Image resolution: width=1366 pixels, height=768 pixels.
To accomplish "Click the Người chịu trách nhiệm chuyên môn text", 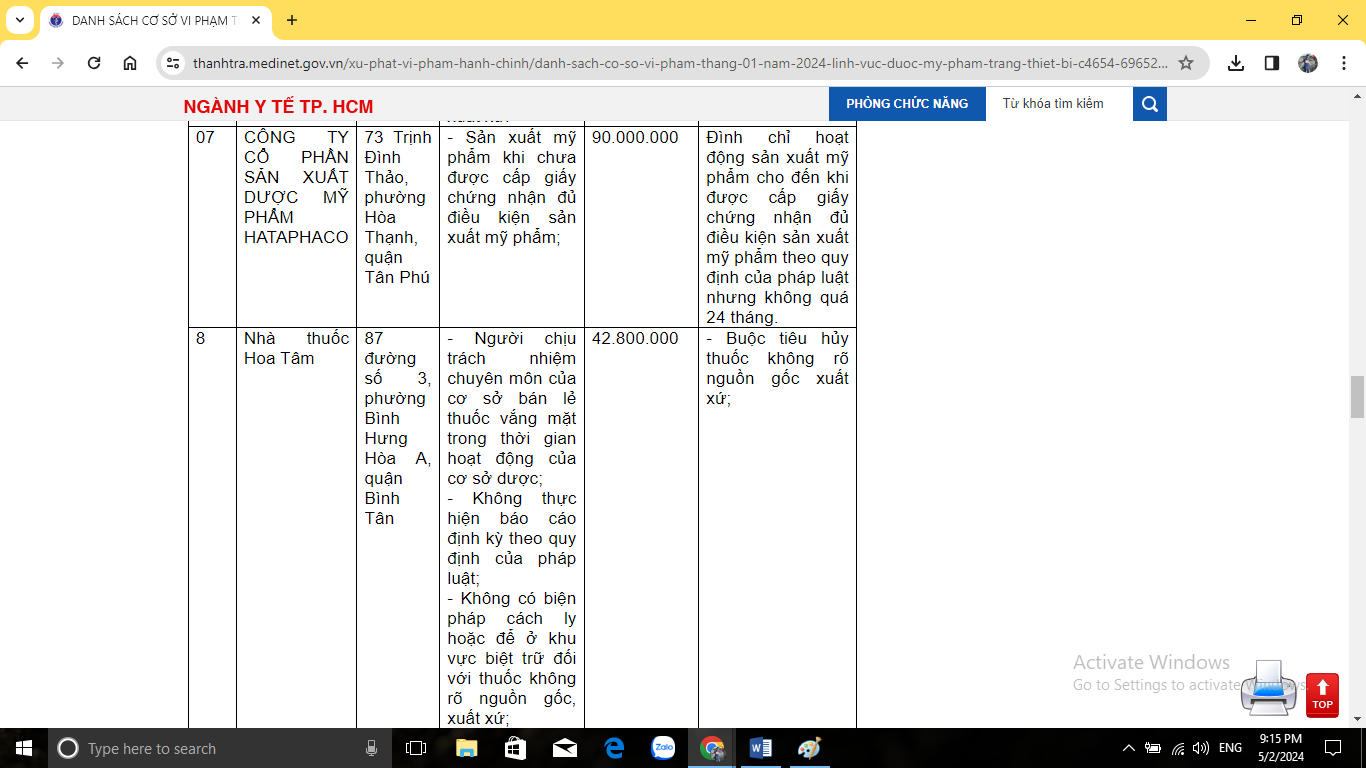I will click(x=511, y=408).
